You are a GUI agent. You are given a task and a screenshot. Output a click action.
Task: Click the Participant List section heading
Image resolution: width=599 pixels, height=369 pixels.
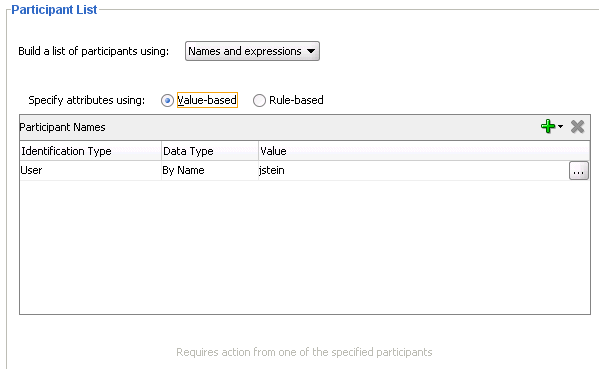coord(54,10)
